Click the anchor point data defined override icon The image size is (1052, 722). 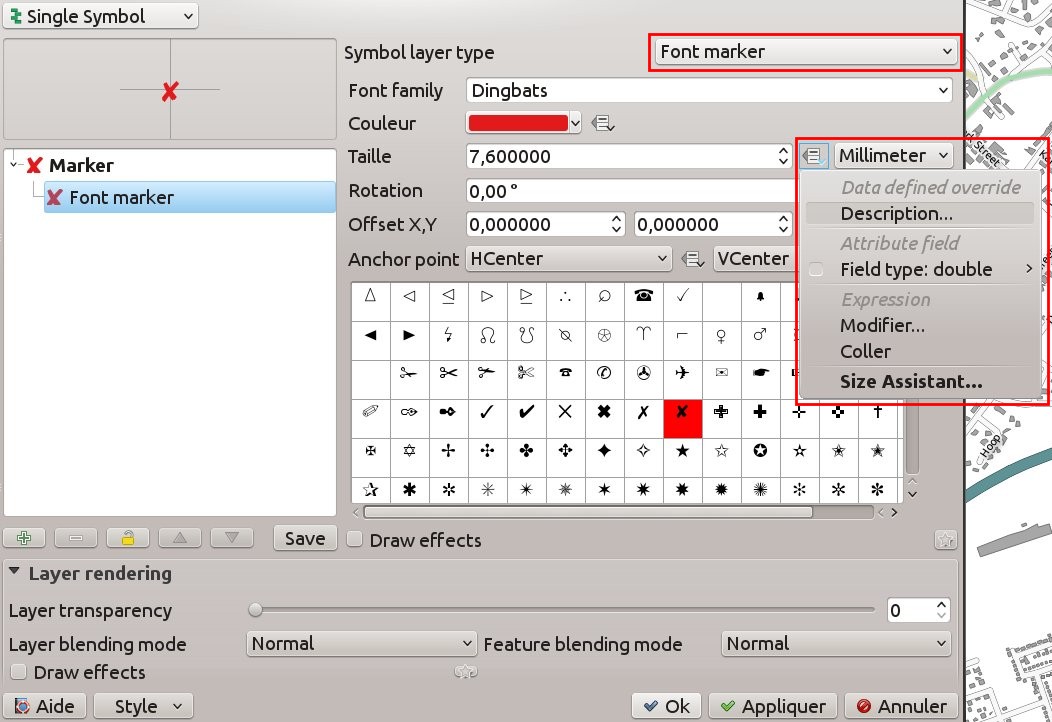[x=692, y=259]
